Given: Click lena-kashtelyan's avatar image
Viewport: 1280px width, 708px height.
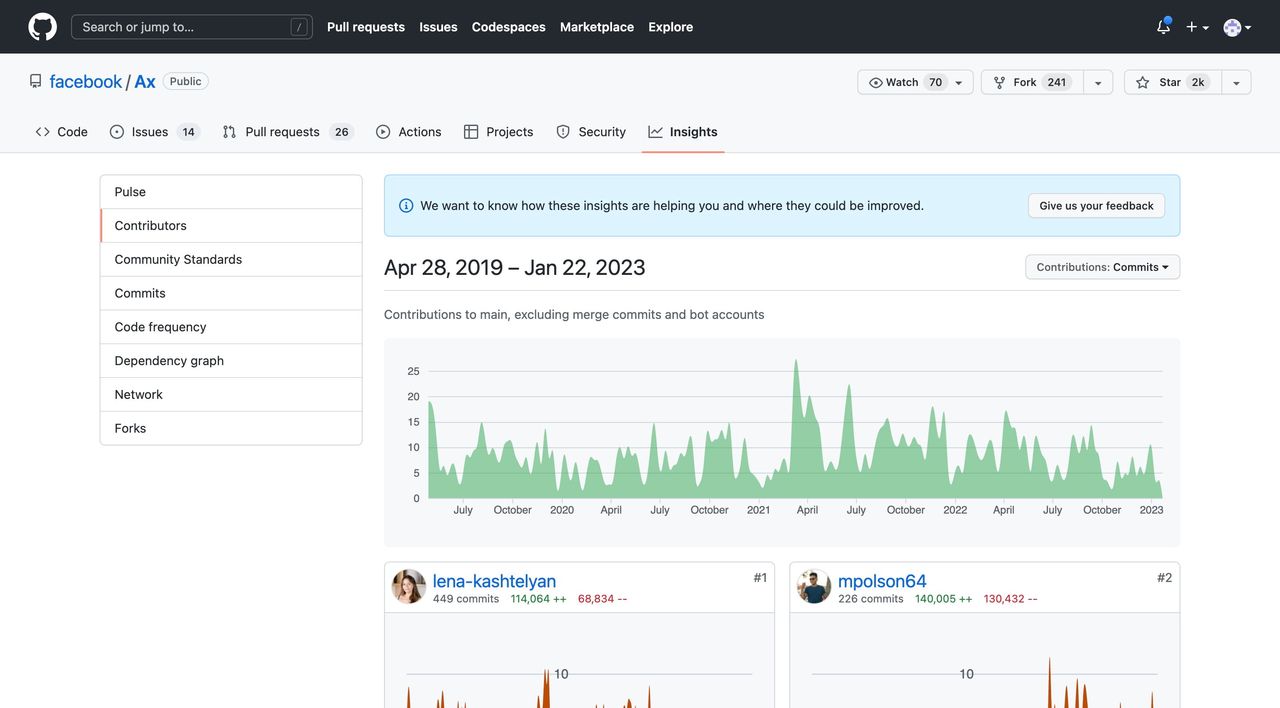Looking at the screenshot, I should click(x=409, y=587).
